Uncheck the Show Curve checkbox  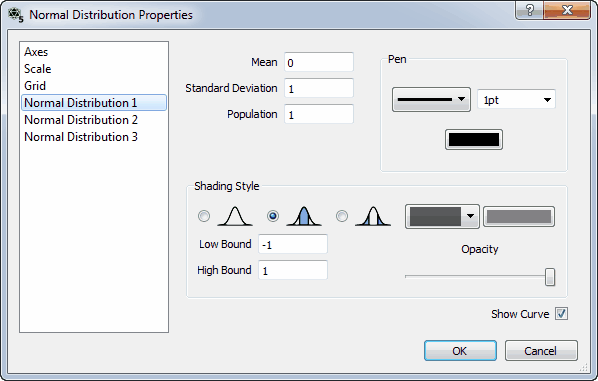[x=561, y=314]
